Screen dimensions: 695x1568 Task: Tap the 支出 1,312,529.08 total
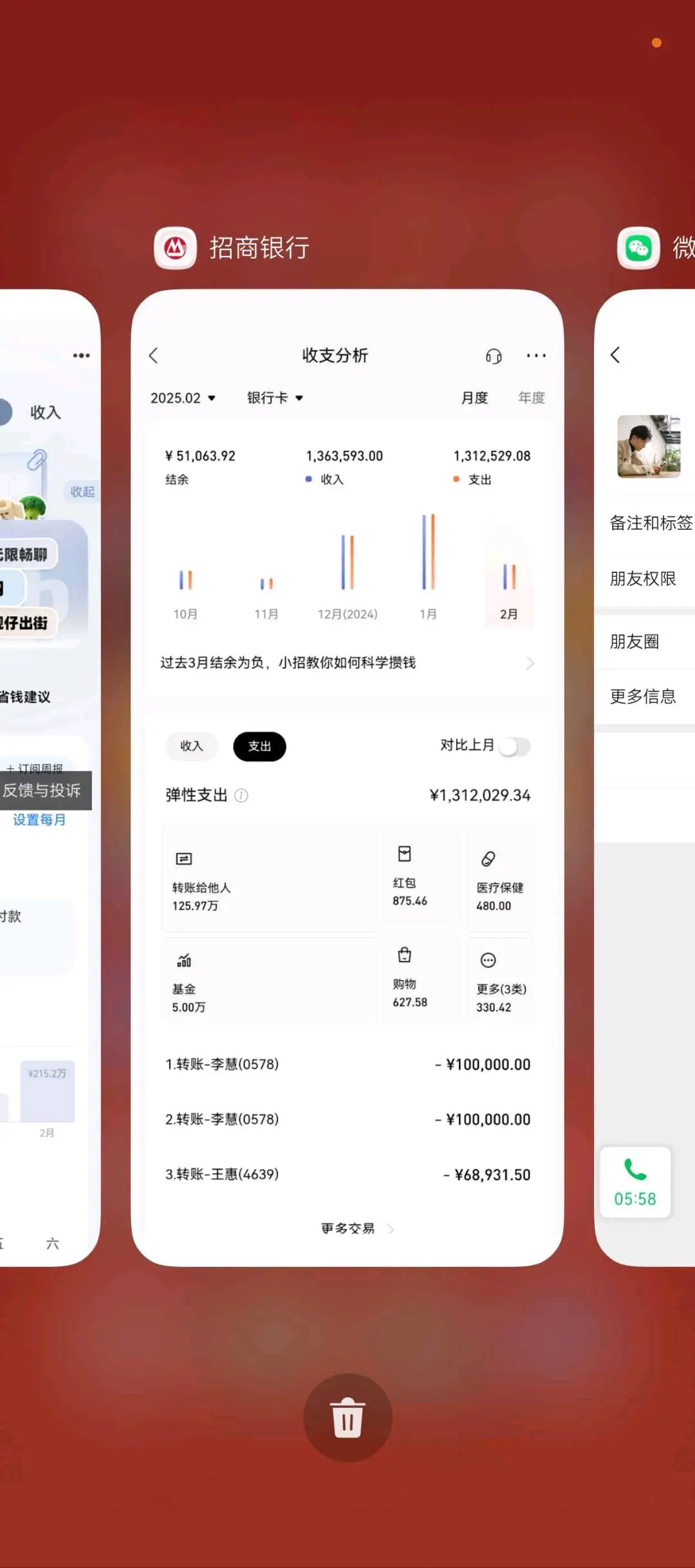pos(492,456)
